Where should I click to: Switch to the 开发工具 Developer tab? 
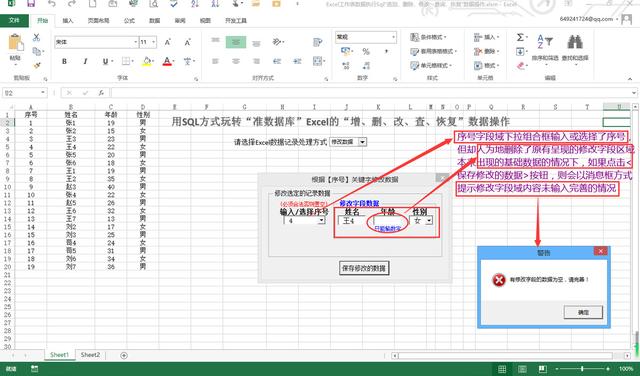pyautogui.click(x=236, y=20)
